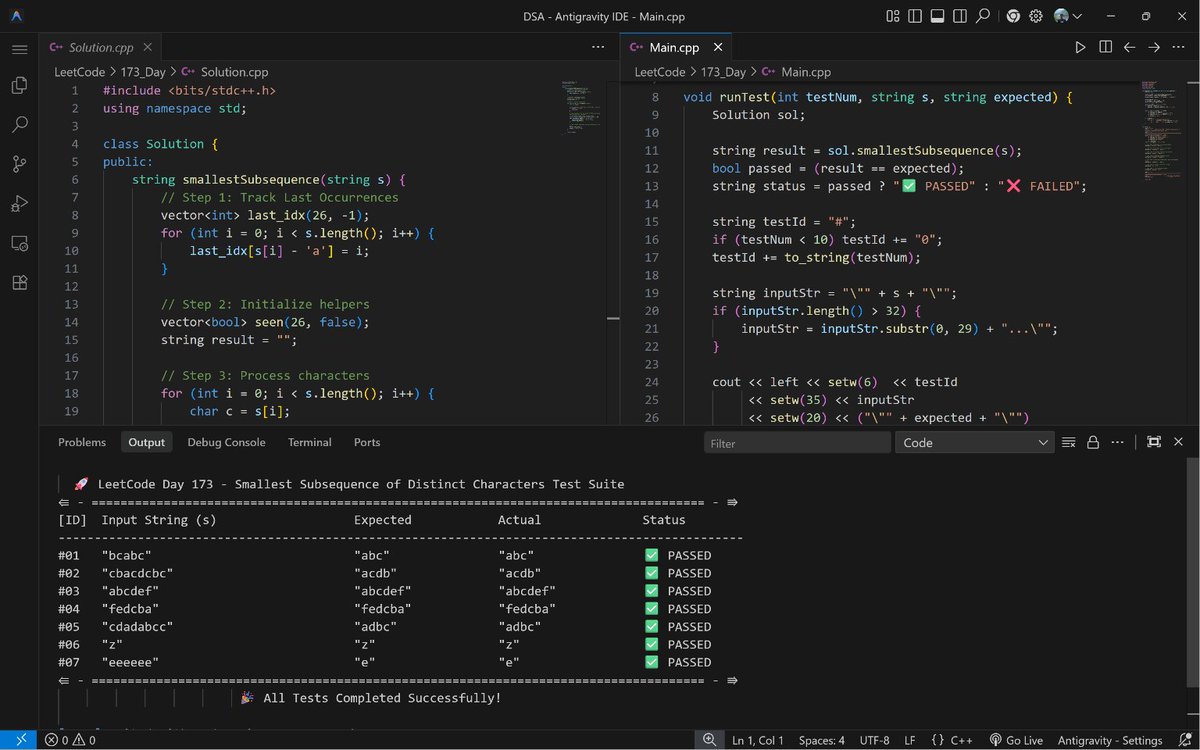Switch to the Main.cpp tab
Screen dimensions: 1200x750
coord(674,47)
